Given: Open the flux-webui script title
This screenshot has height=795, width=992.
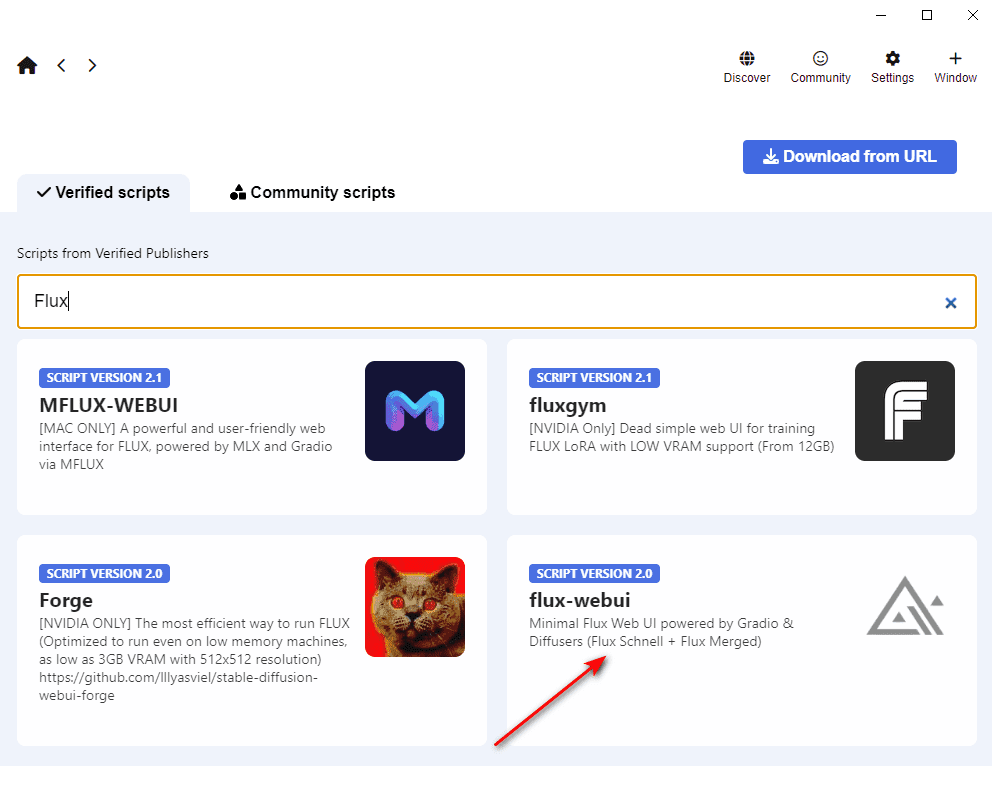Looking at the screenshot, I should tap(580, 600).
